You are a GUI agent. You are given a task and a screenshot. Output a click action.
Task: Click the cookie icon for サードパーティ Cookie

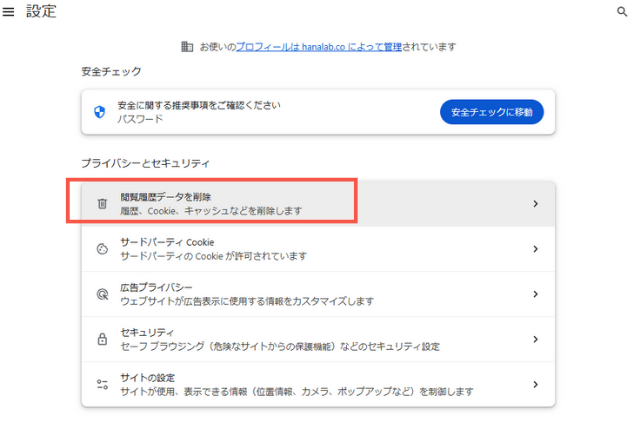[x=101, y=249]
